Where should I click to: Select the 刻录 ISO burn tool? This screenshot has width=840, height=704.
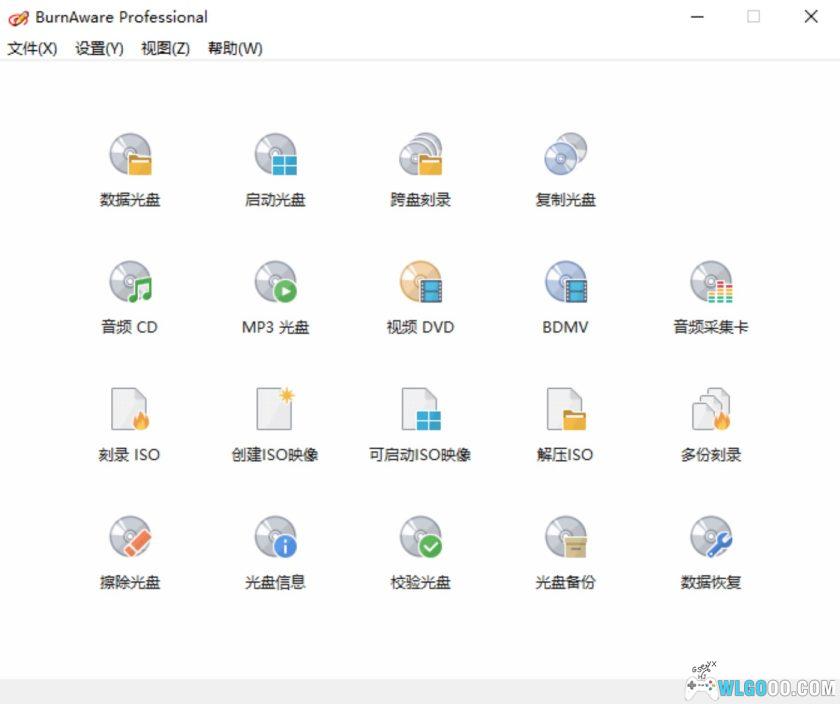click(x=130, y=423)
